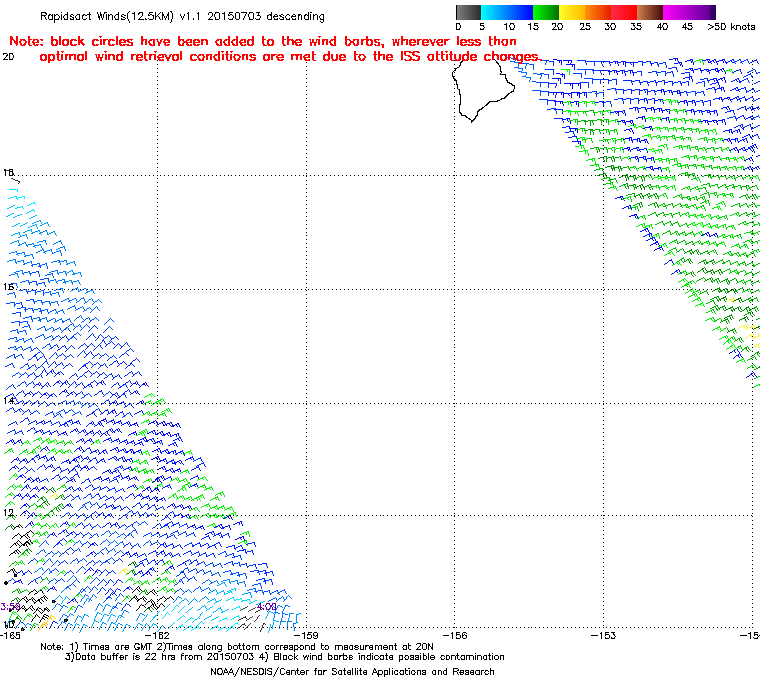Click the '20150703 descending' title text

point(266,16)
